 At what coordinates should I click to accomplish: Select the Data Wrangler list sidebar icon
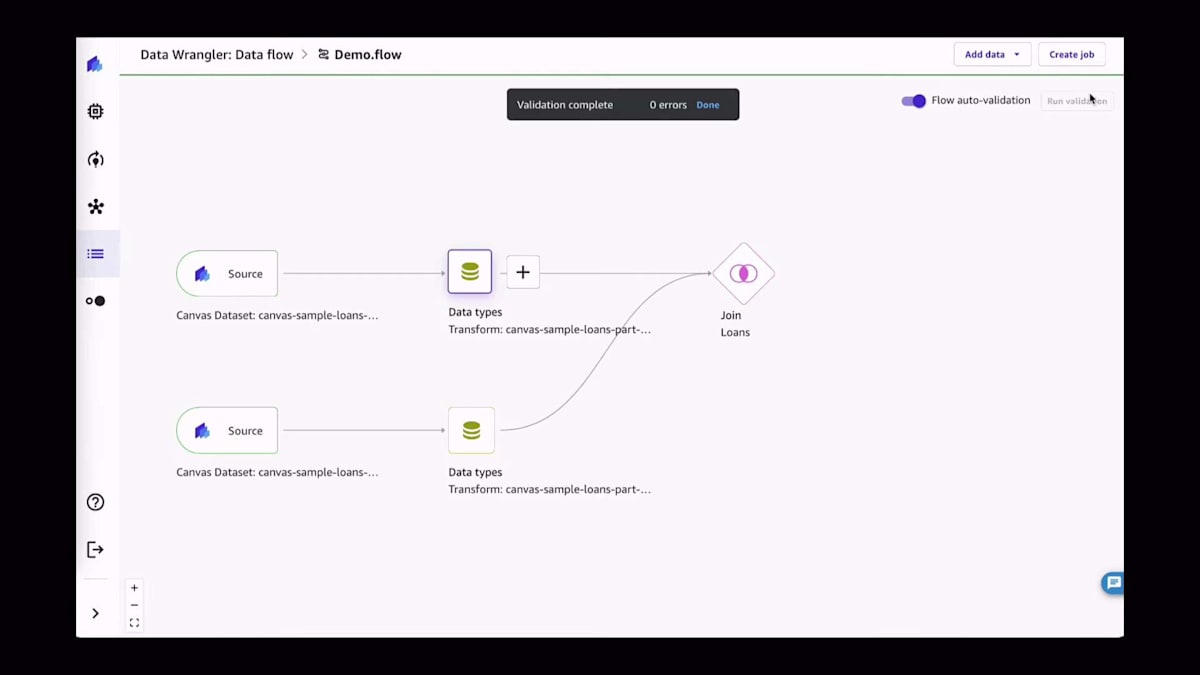click(x=95, y=254)
